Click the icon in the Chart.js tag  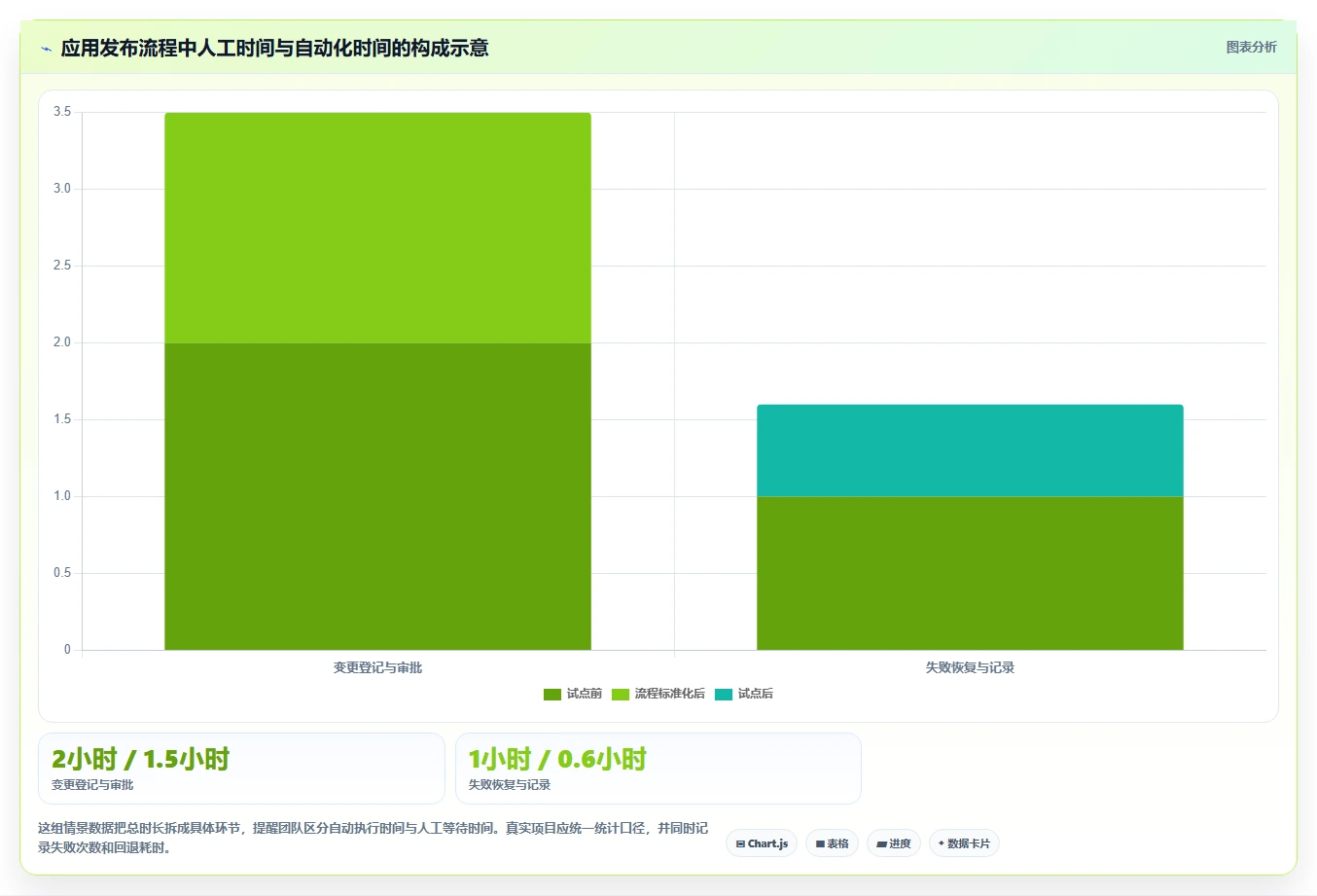[740, 843]
